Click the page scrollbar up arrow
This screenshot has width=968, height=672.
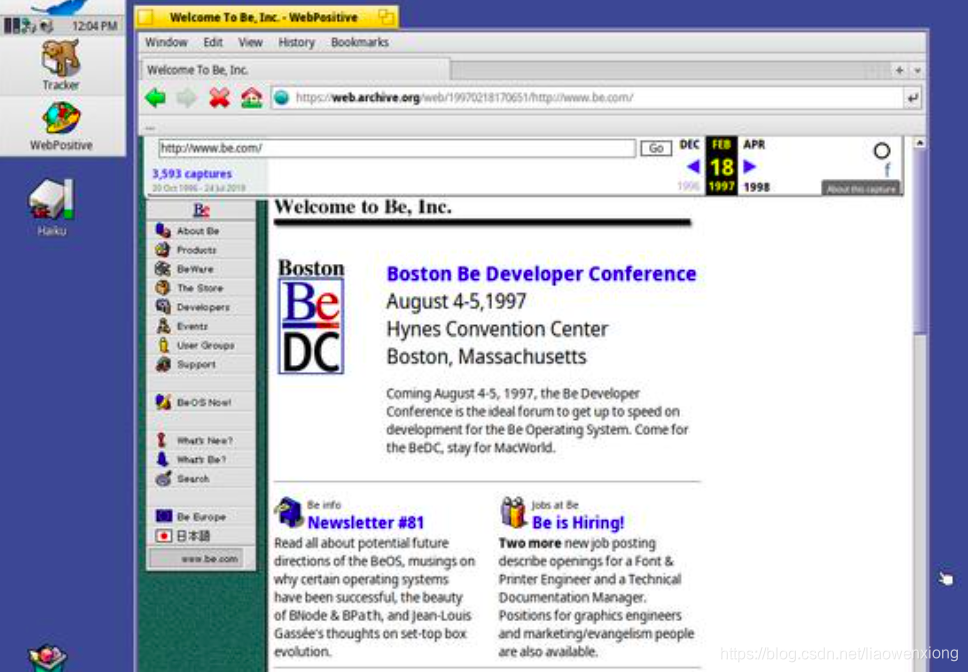(x=919, y=143)
